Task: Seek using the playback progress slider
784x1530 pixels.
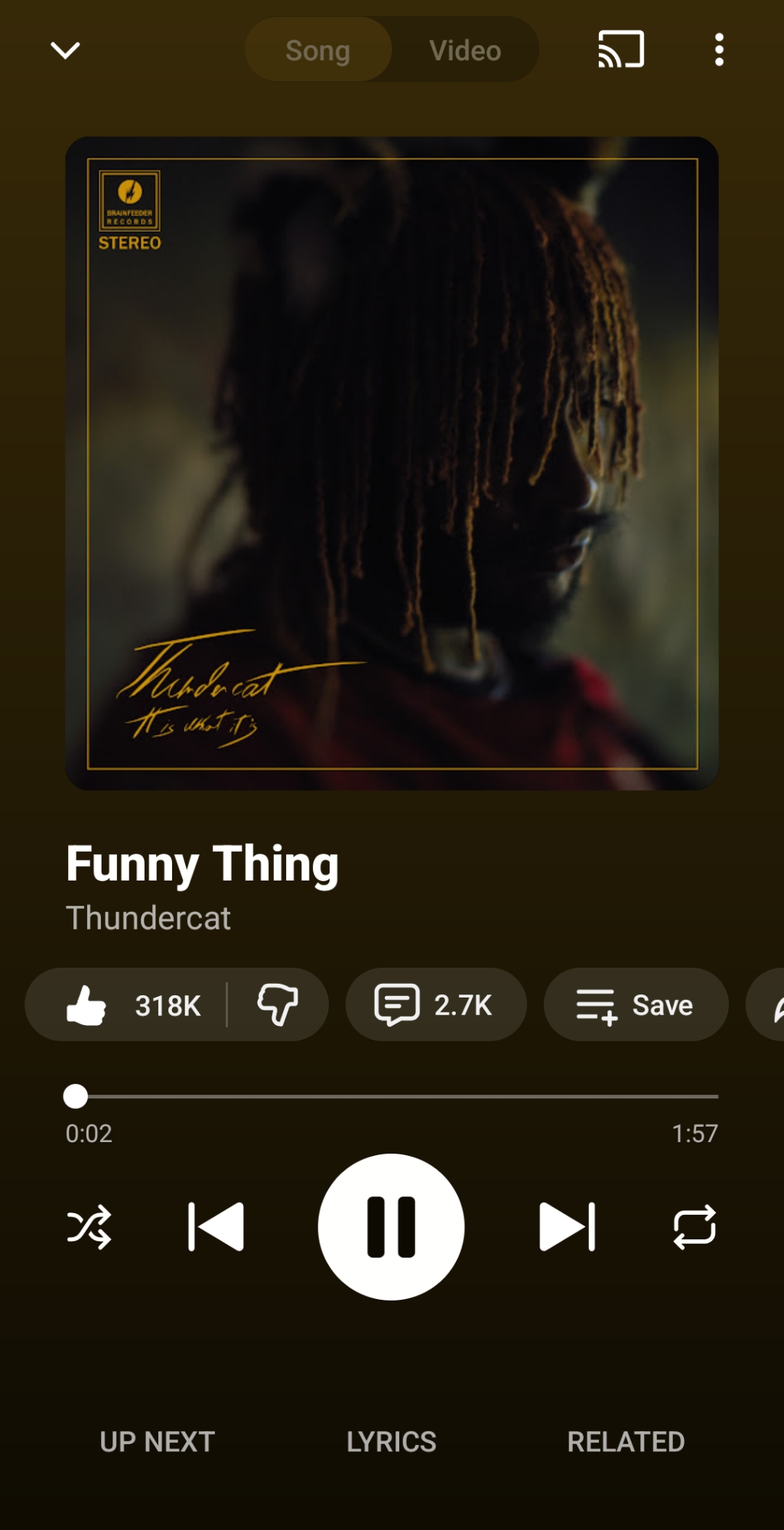Action: [x=392, y=1096]
